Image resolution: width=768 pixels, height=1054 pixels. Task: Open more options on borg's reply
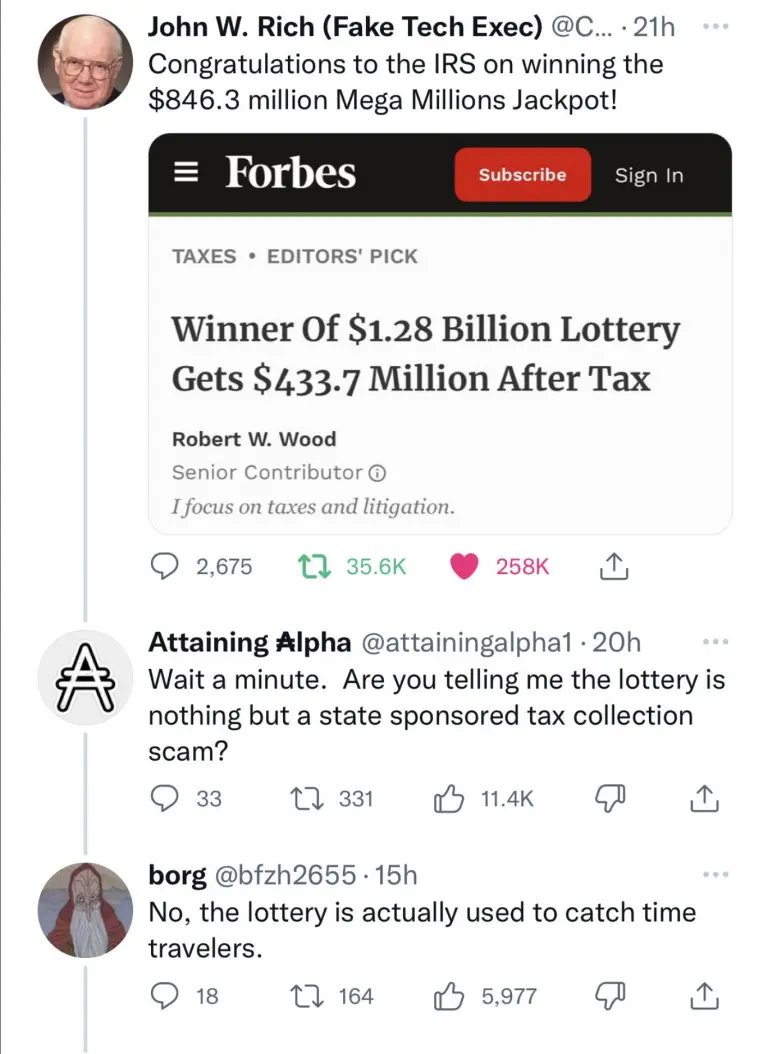tap(715, 875)
